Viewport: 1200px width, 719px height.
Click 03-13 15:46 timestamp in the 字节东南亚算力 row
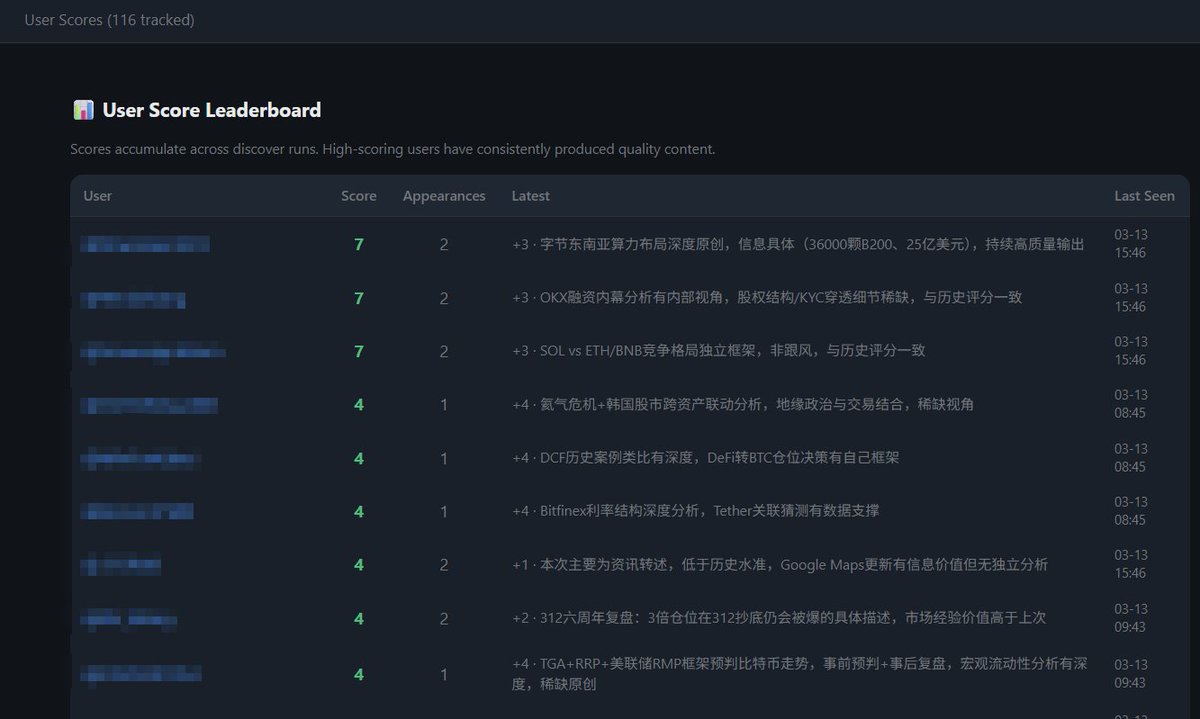pyautogui.click(x=1131, y=244)
